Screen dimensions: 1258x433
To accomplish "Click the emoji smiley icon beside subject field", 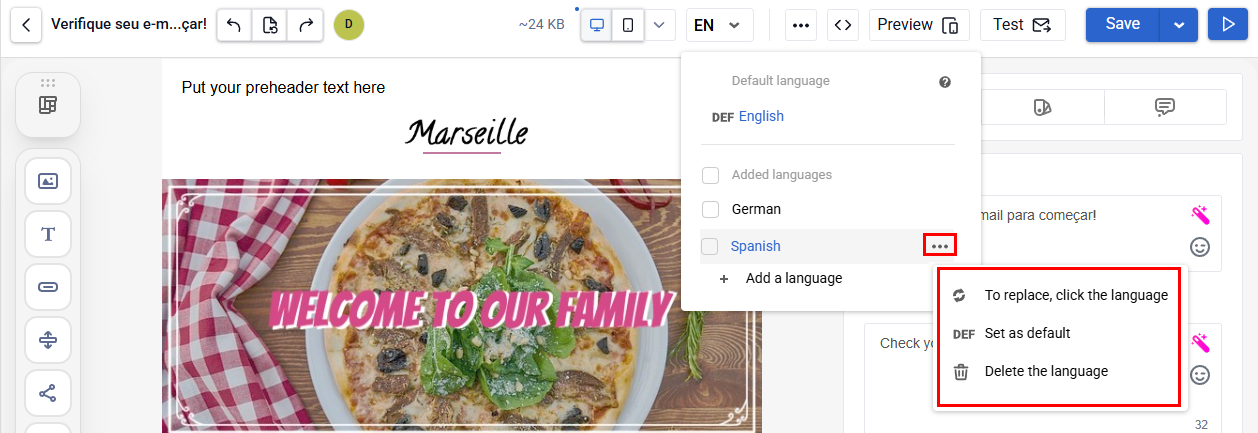I will (x=1200, y=246).
